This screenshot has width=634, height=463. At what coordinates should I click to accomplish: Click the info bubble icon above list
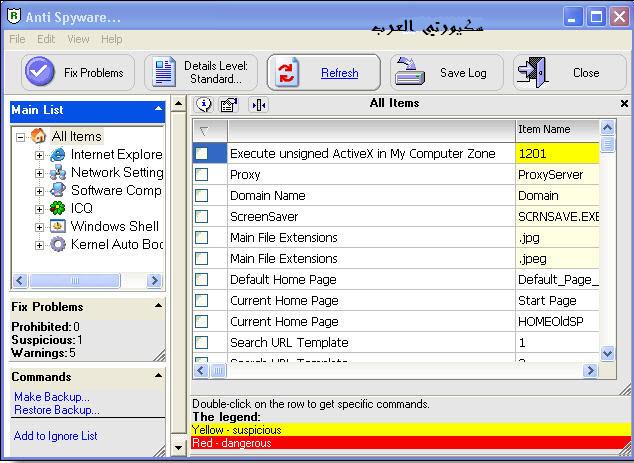[x=204, y=105]
